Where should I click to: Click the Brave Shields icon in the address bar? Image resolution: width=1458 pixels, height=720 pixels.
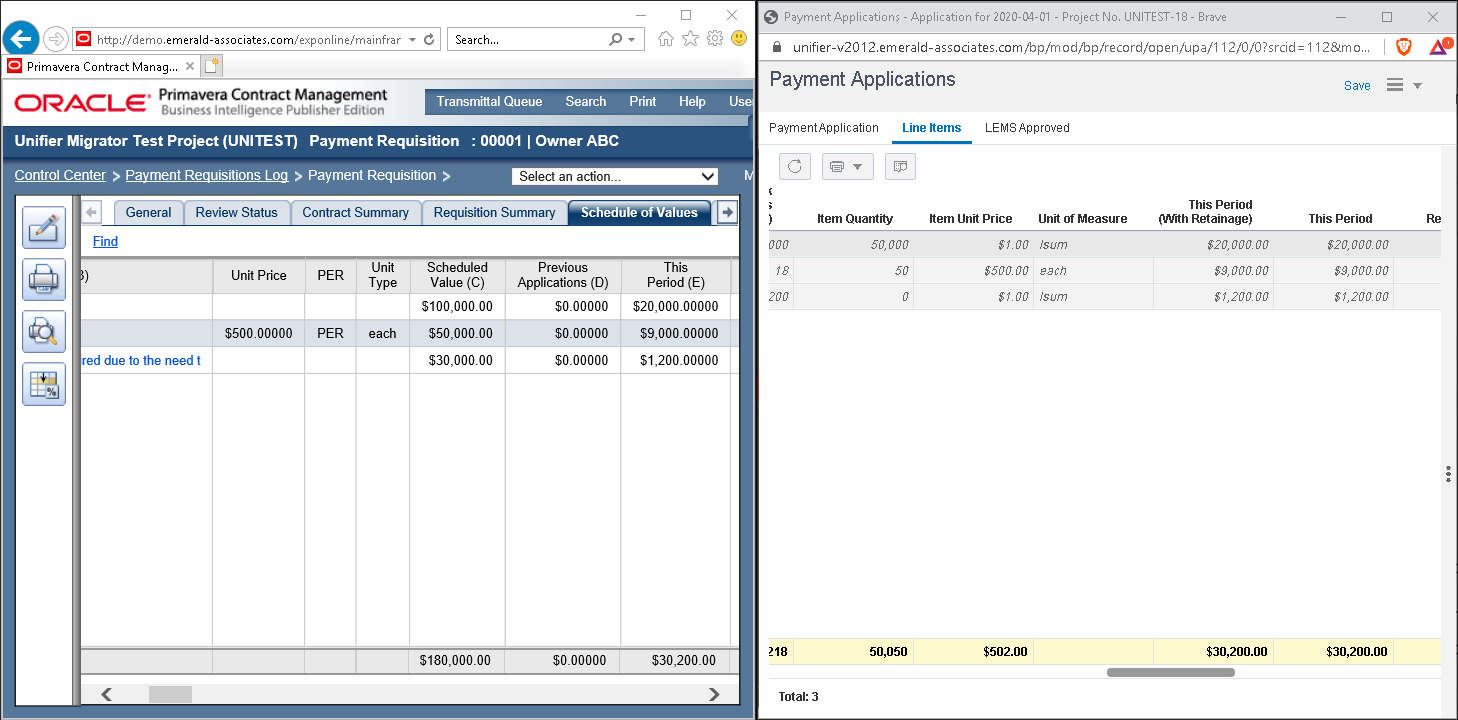[1404, 46]
